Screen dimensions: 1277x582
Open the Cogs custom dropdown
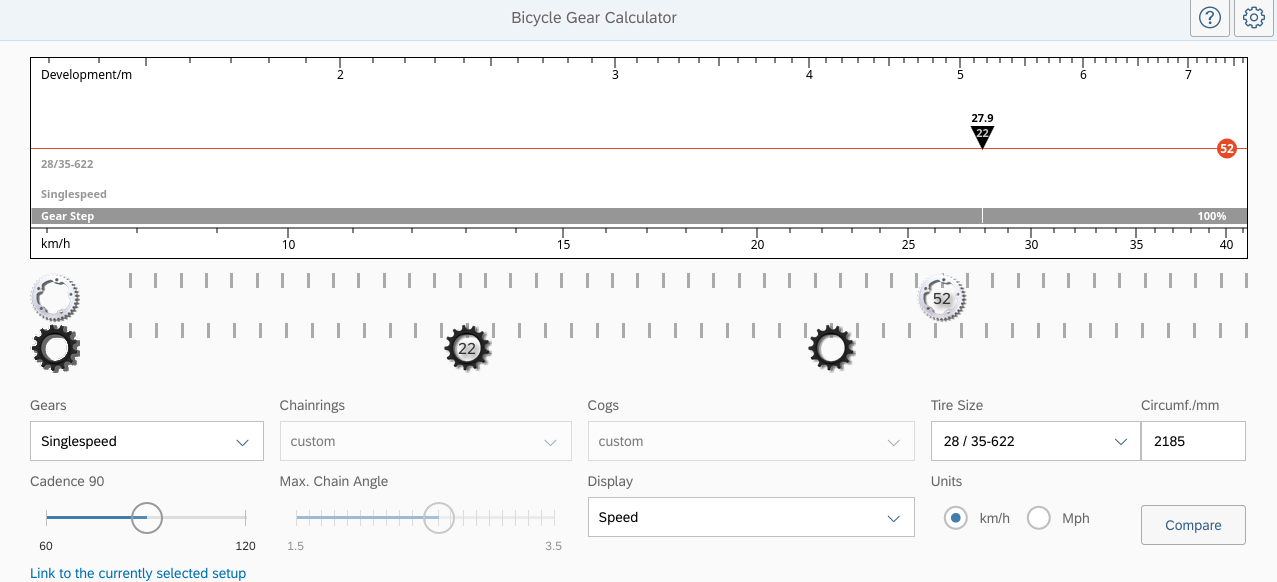point(750,441)
